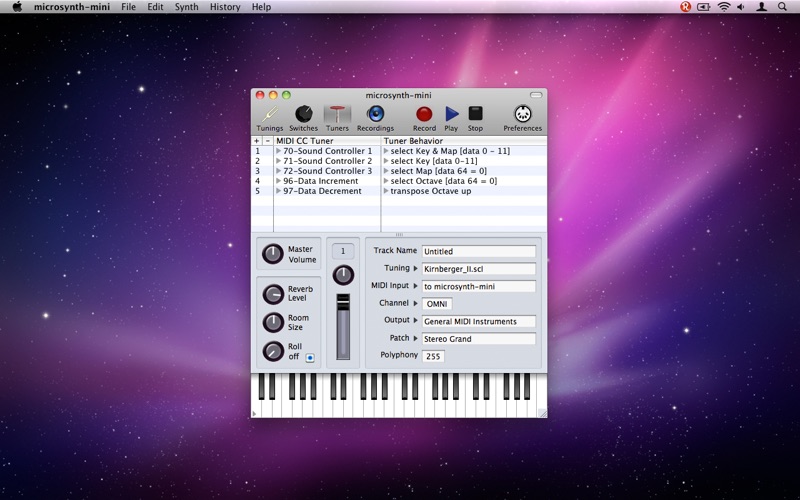Click the Room Size knob
Image resolution: width=800 pixels, height=500 pixels.
pos(273,322)
